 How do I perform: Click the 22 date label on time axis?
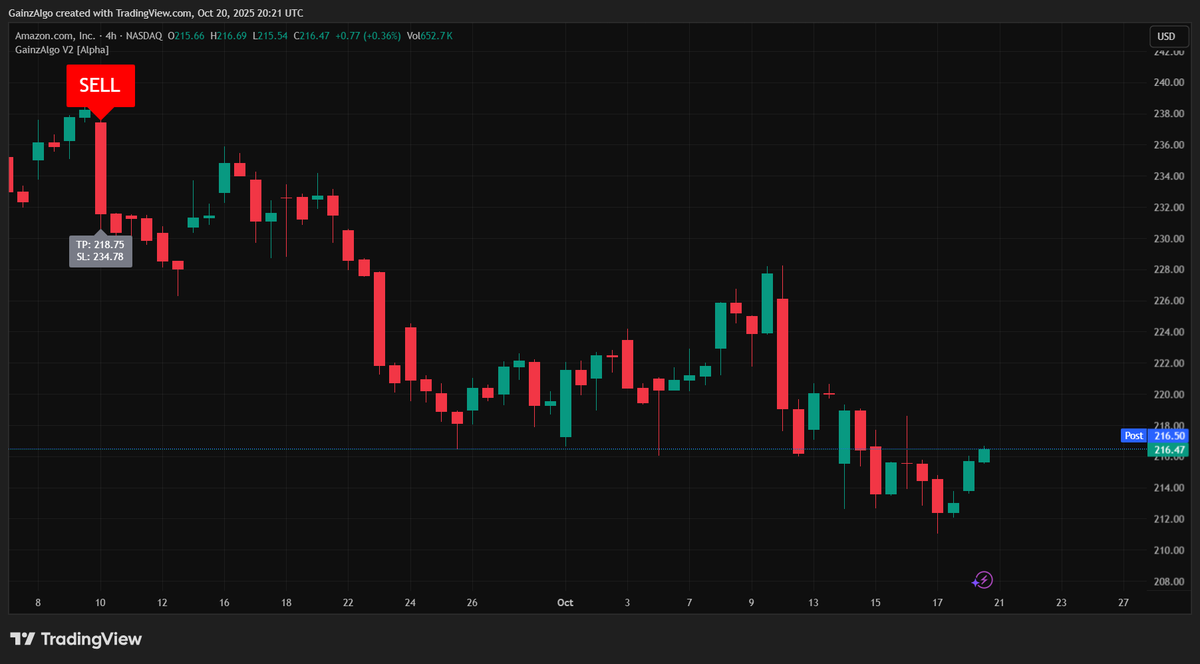click(x=348, y=603)
